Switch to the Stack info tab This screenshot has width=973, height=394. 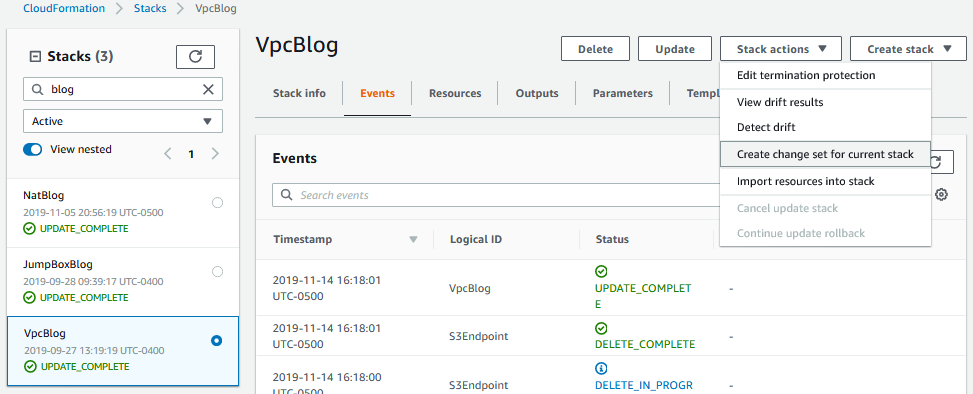tap(299, 94)
